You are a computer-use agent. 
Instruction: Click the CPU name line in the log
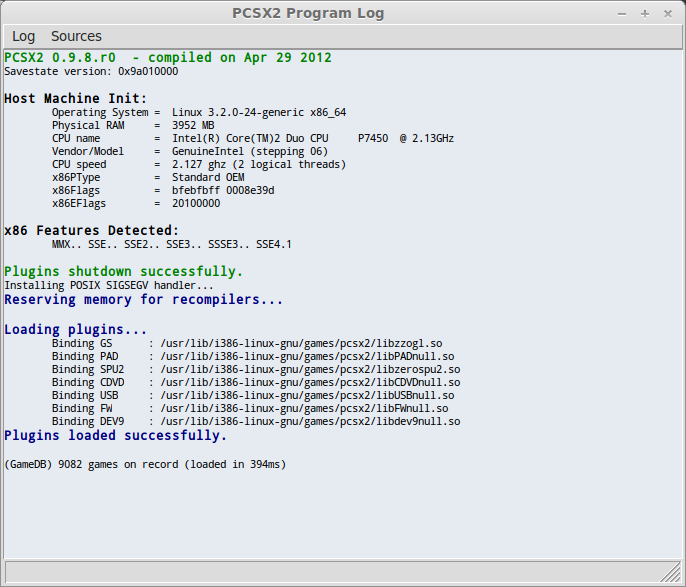tap(252, 138)
